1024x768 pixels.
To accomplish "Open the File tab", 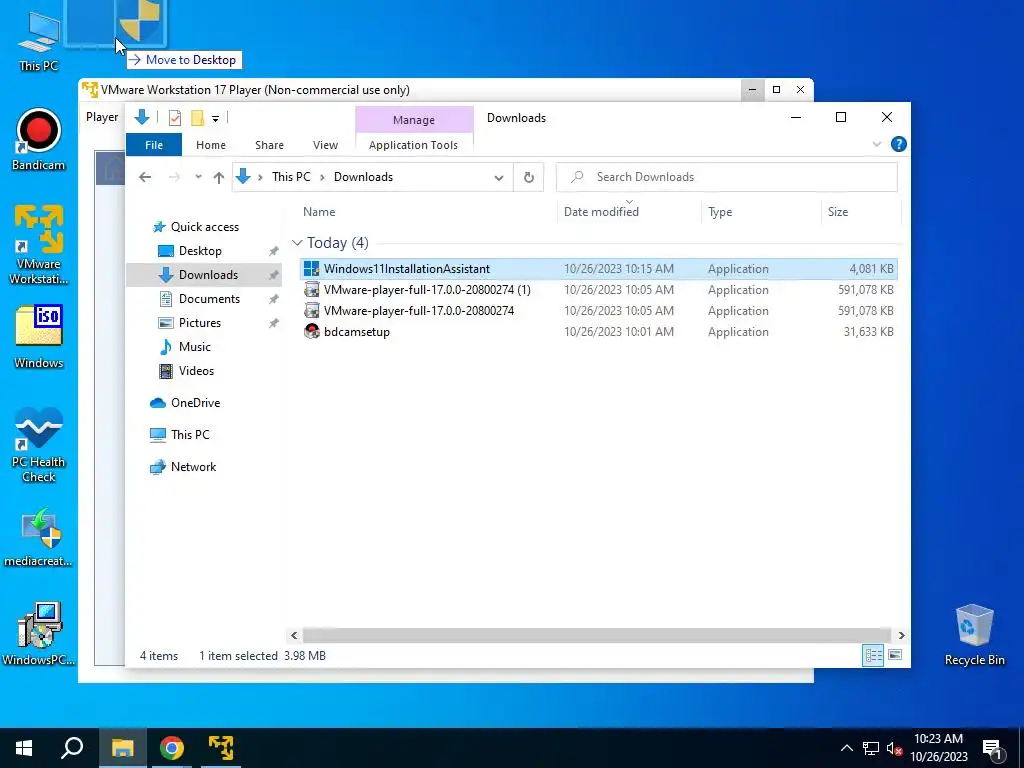I will (x=154, y=145).
